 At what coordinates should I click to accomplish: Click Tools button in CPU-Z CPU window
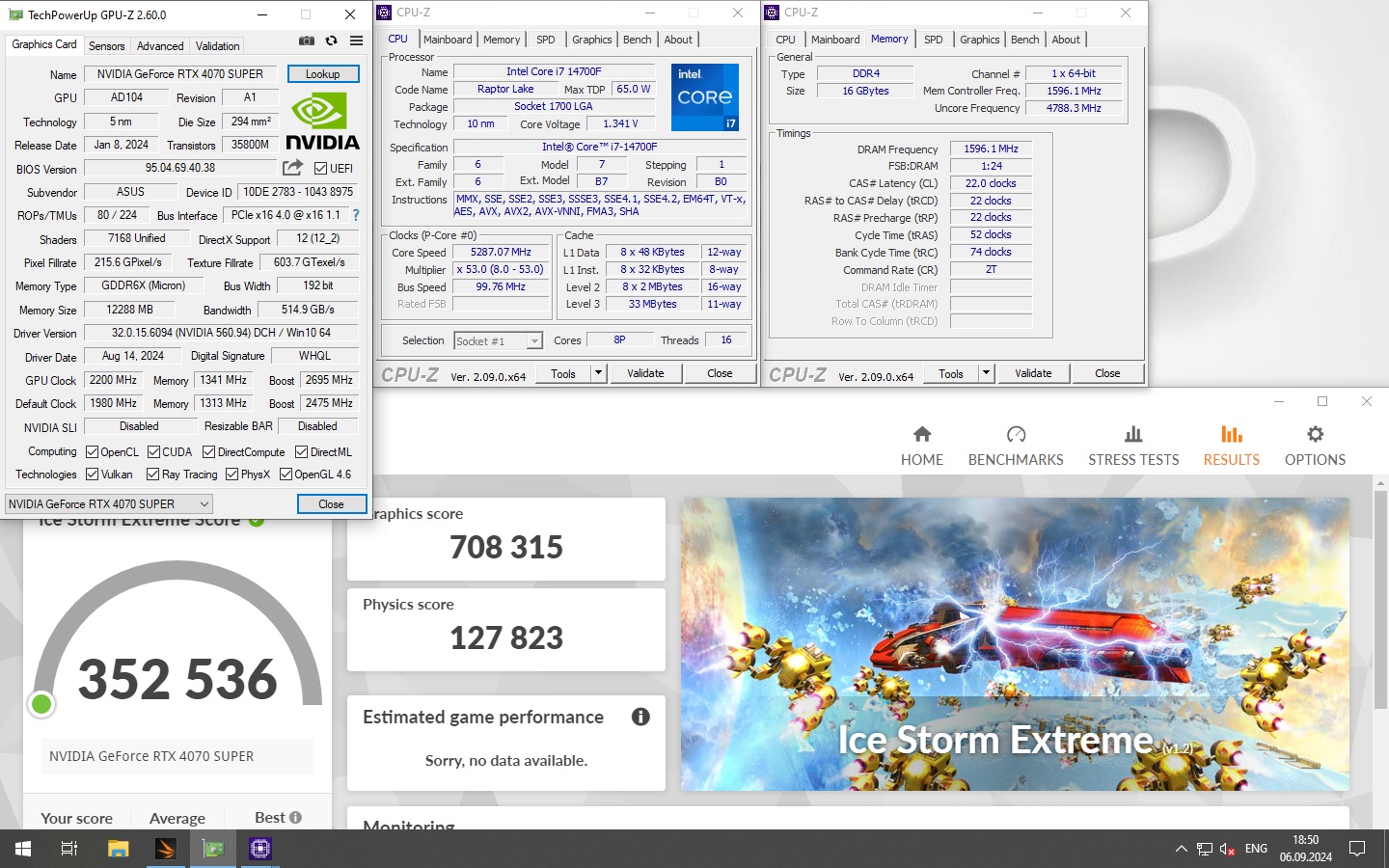click(x=563, y=373)
